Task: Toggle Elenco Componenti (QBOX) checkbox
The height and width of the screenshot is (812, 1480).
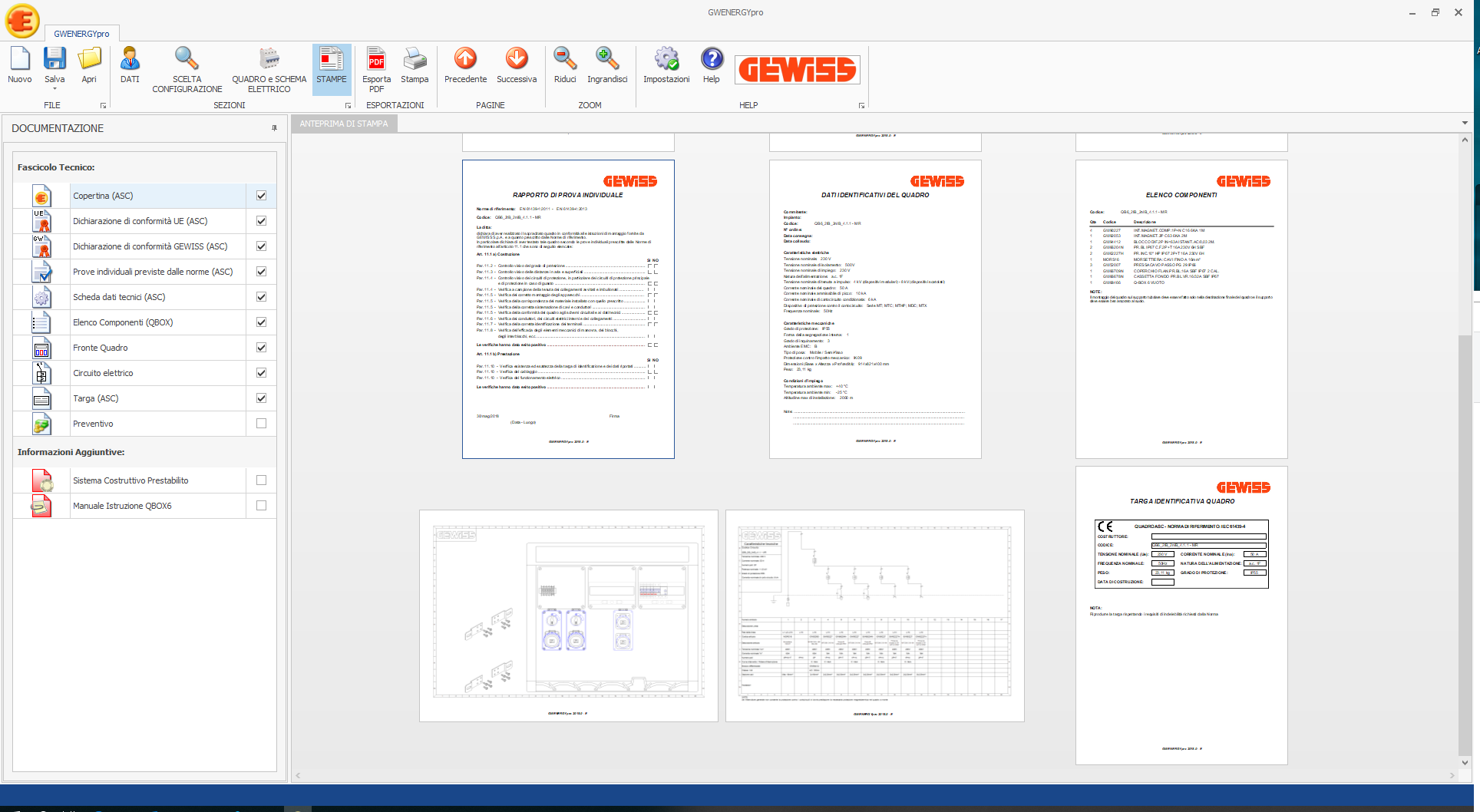Action: (261, 322)
